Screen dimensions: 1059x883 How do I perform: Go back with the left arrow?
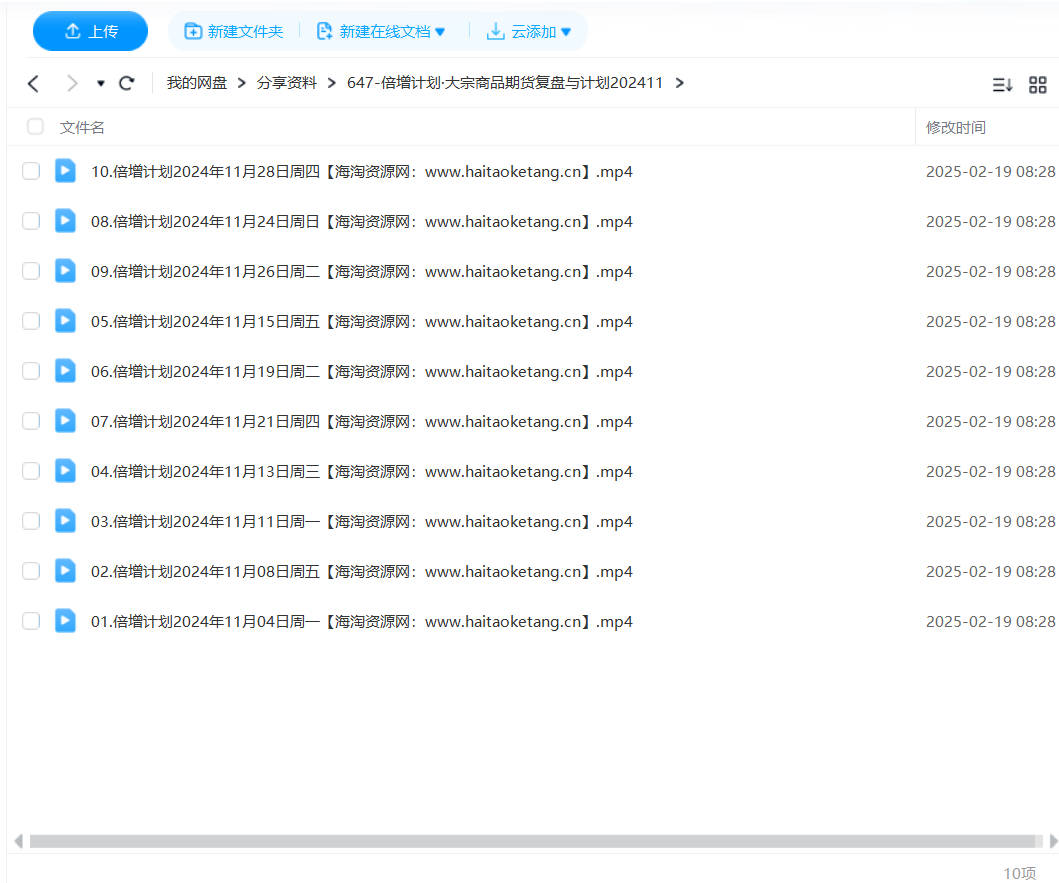pos(33,83)
